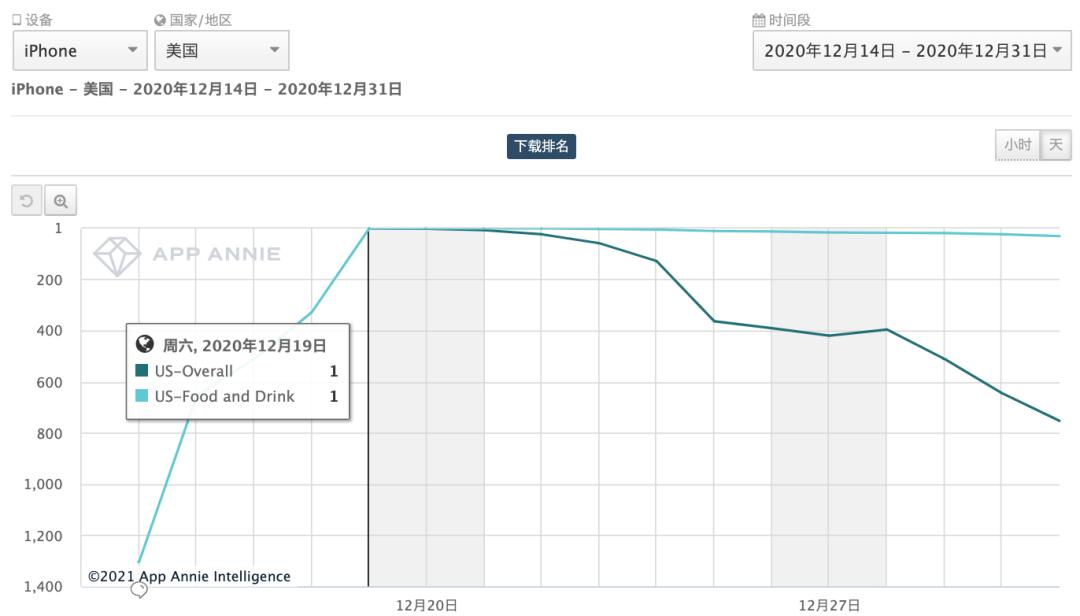Click the globe icon in the tooltip

pos(144,345)
